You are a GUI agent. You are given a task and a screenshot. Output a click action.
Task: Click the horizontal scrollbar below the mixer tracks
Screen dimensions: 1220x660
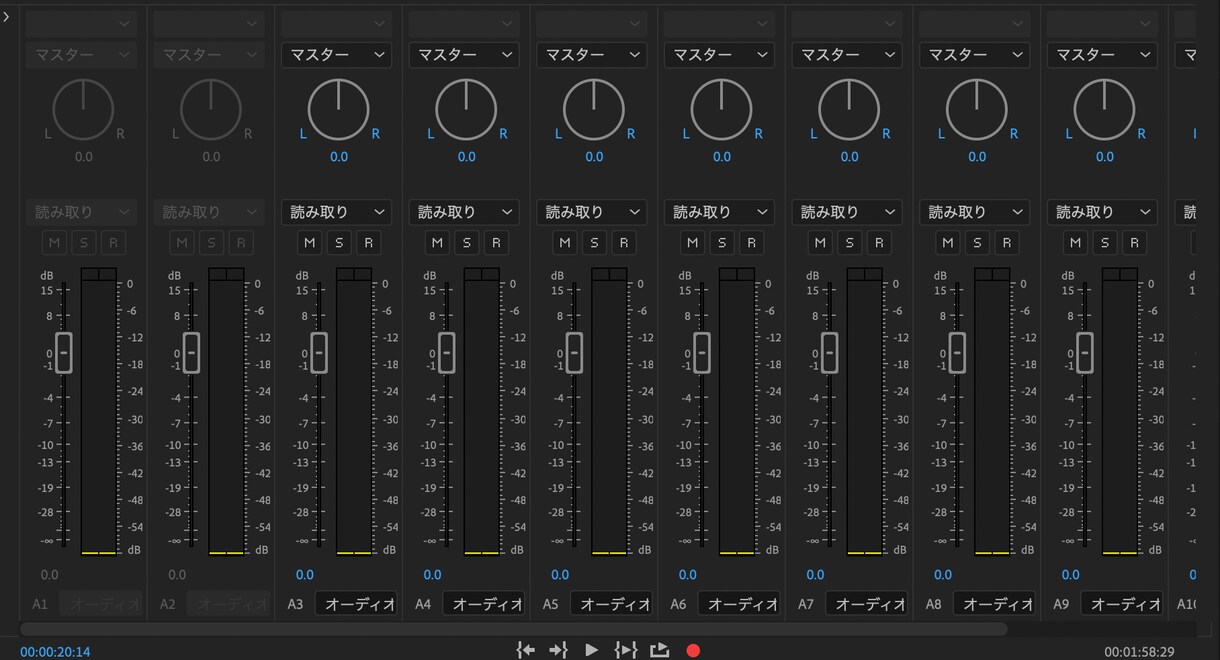(512, 629)
